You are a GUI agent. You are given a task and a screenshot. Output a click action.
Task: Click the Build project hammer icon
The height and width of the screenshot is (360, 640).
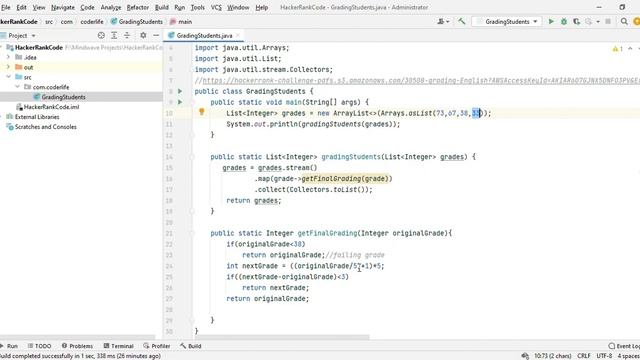tap(462, 22)
